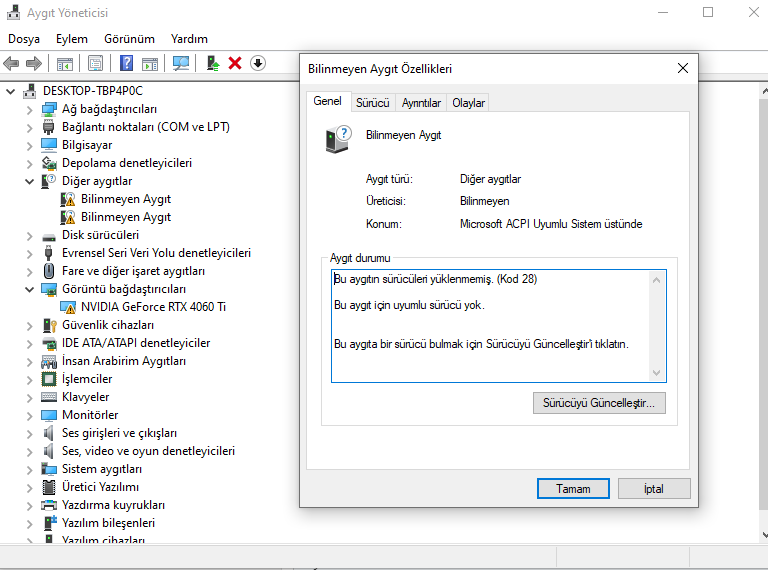Expand the Sistem aygıtları category
The image size is (768, 570).
pyautogui.click(x=29, y=470)
